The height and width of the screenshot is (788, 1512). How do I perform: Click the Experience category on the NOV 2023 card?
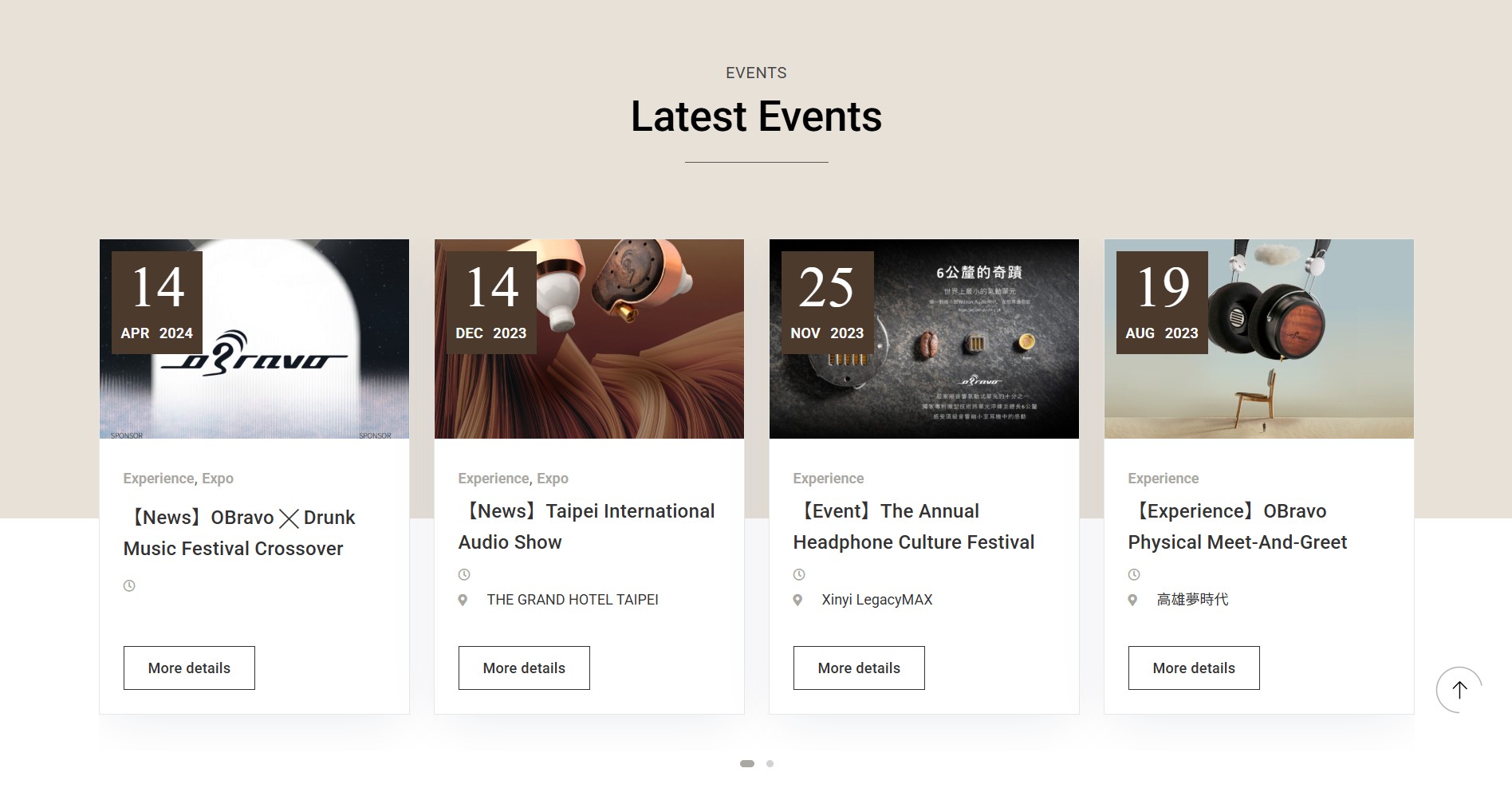click(x=828, y=479)
